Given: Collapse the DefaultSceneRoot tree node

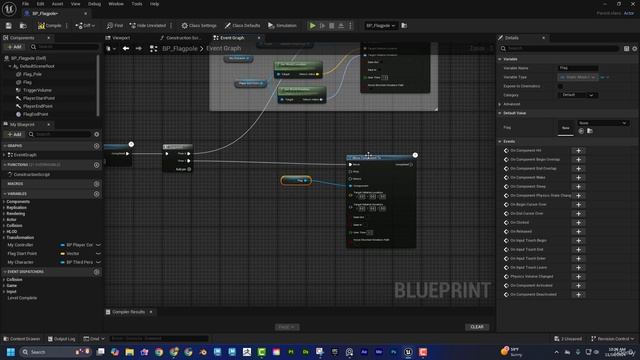Looking at the screenshot, I should point(10,66).
